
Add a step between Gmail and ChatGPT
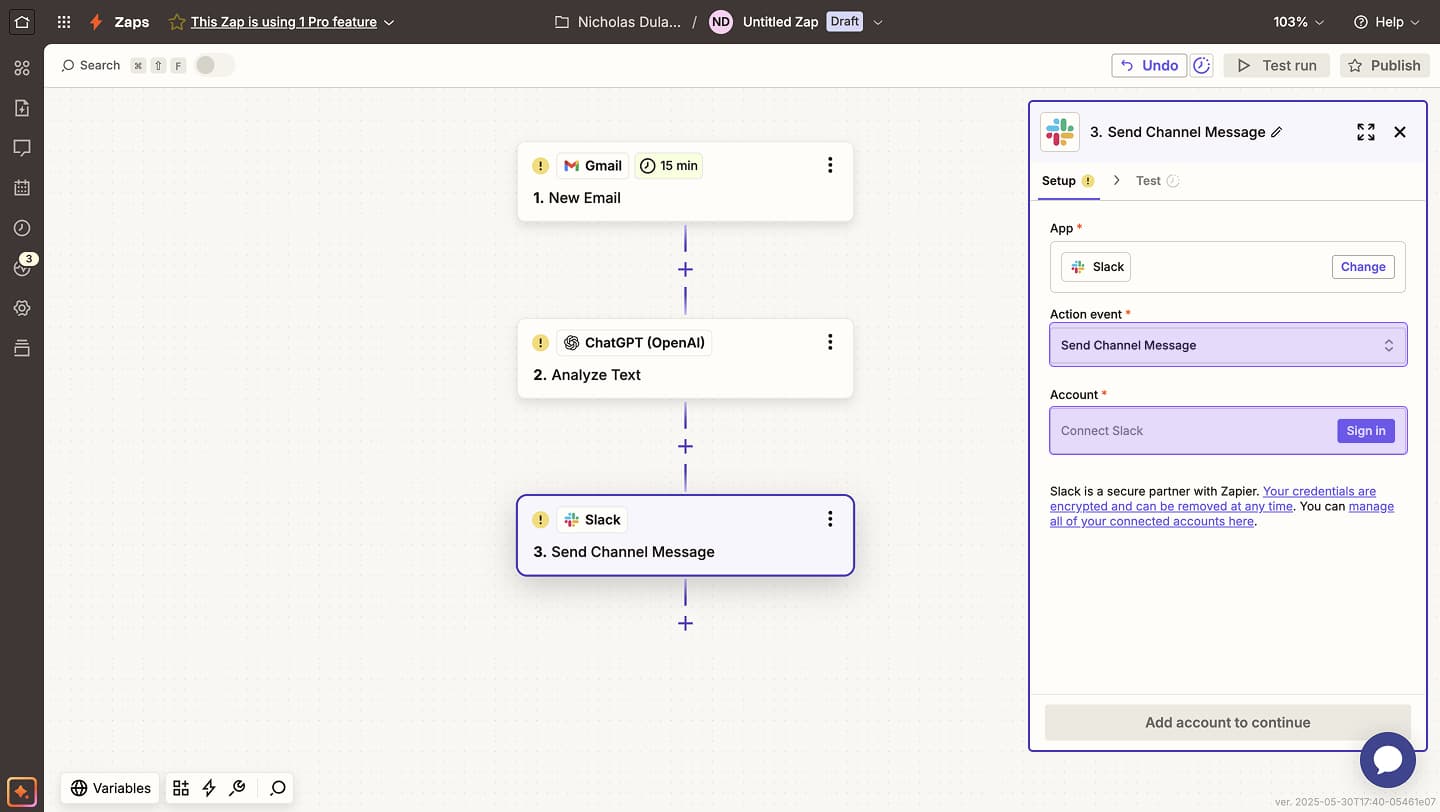coord(685,269)
